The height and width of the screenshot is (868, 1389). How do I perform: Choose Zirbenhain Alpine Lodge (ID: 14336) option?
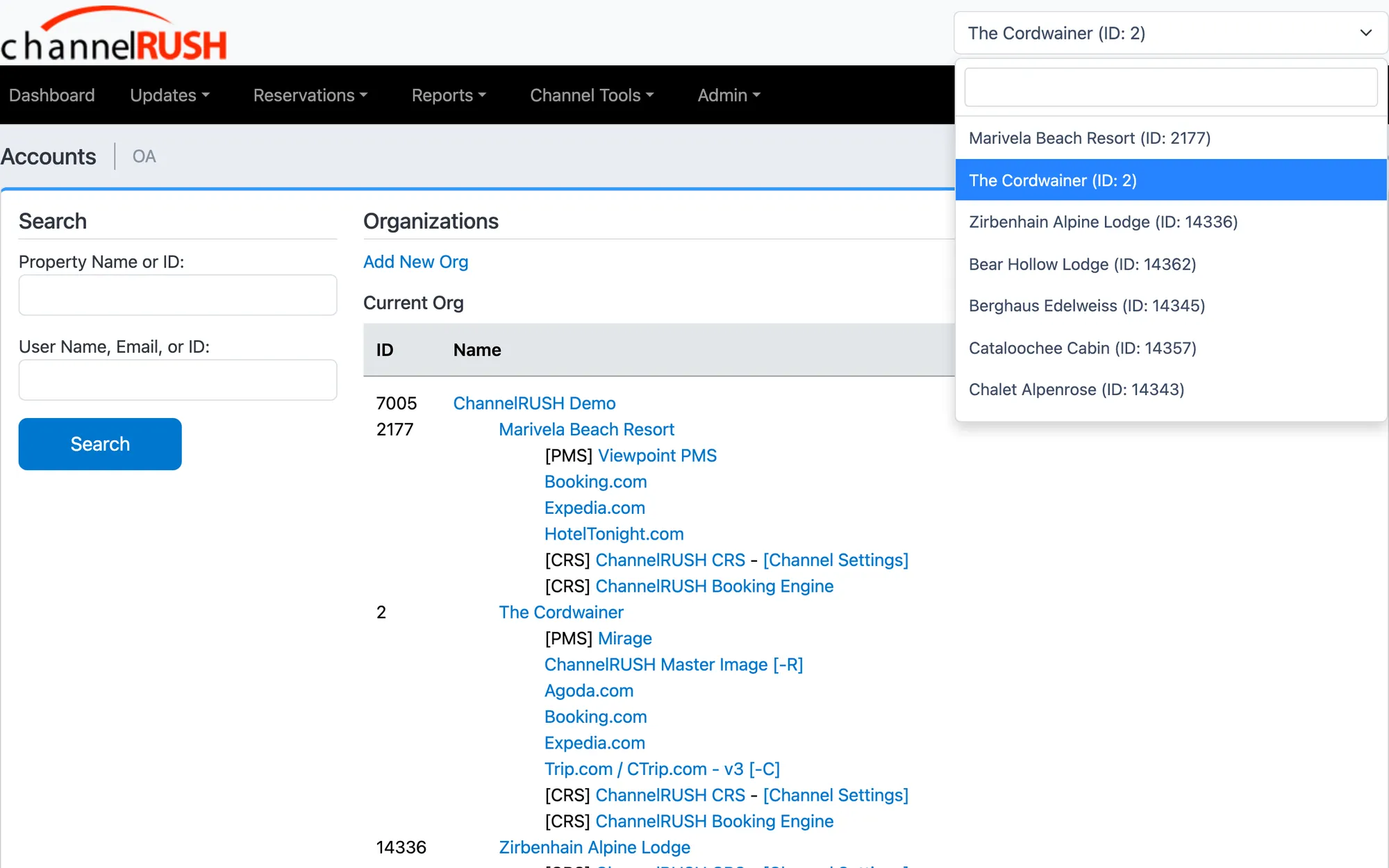[1171, 222]
